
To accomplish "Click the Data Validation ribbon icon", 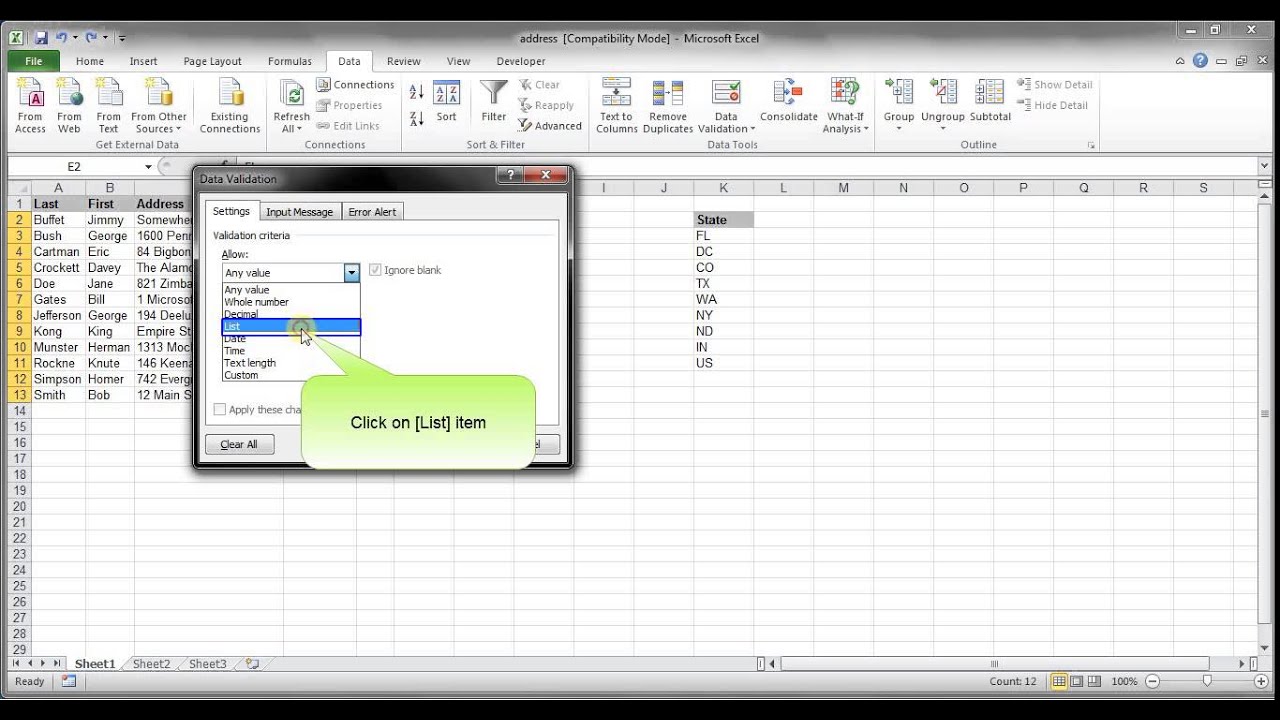I will click(726, 94).
